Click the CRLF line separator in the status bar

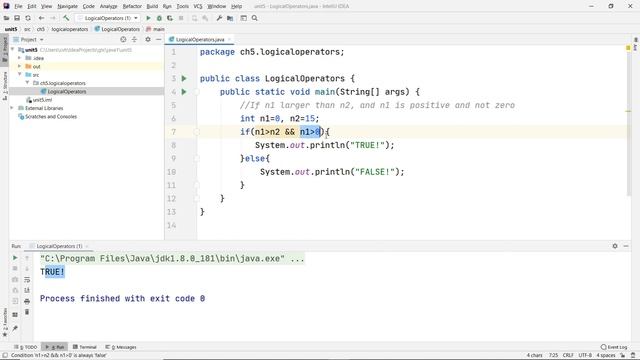568,355
